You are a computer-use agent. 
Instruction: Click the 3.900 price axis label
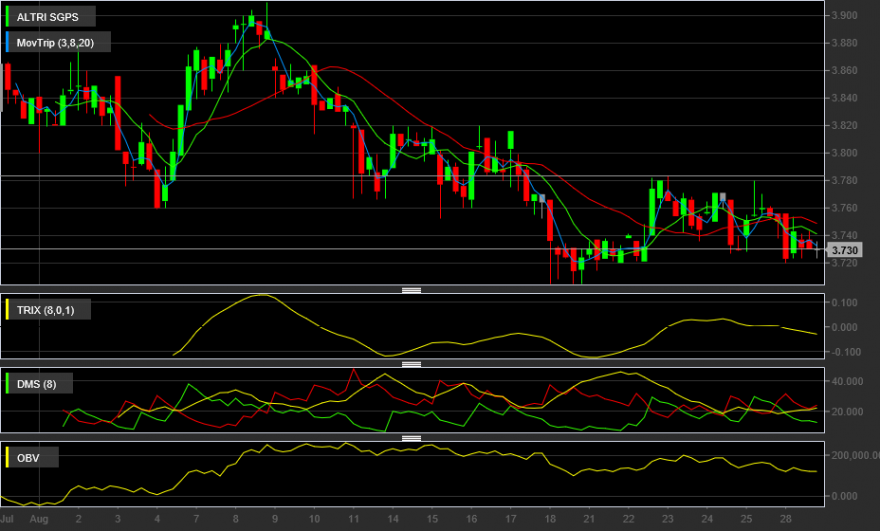(844, 15)
